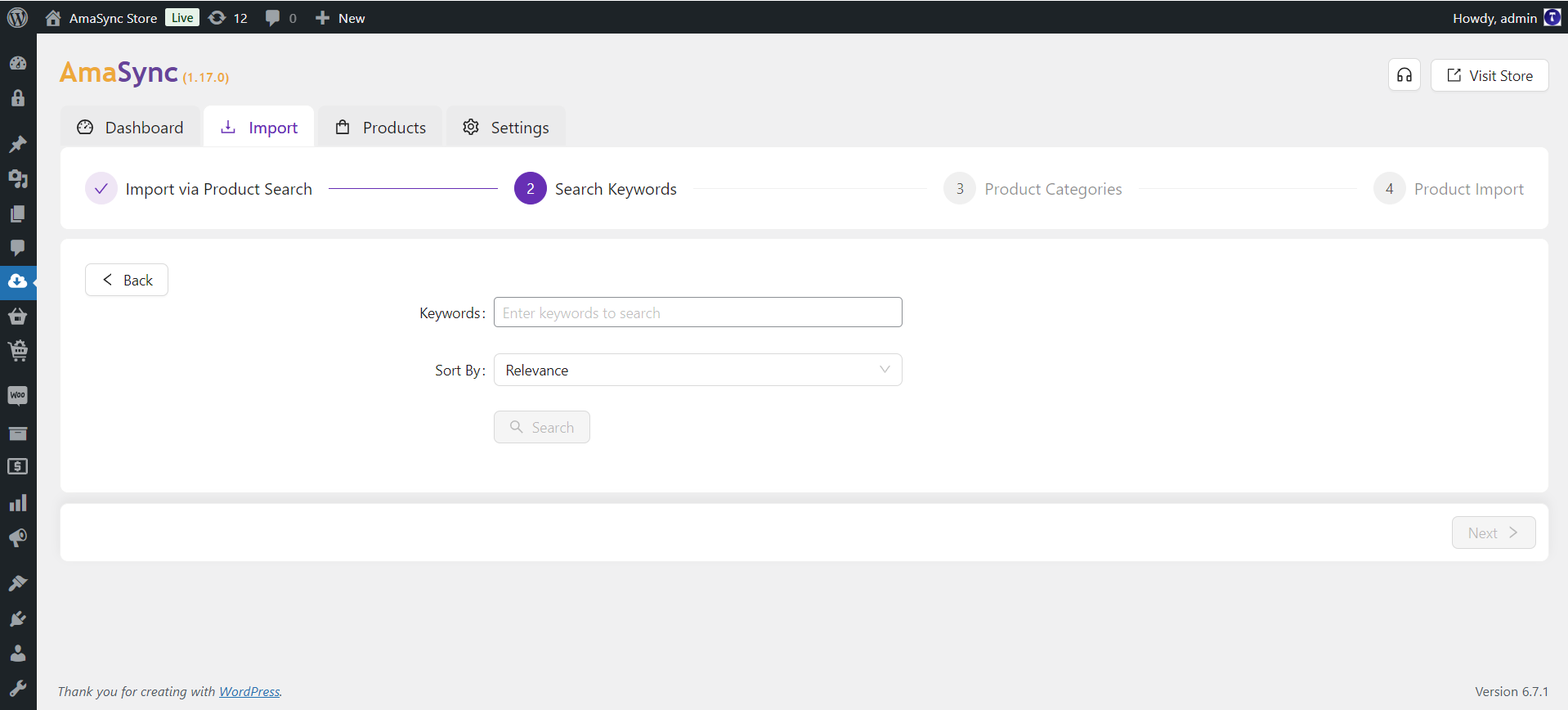Screen dimensions: 1568x710
Task: Switch to the Dashboard tab
Action: pyautogui.click(x=130, y=128)
